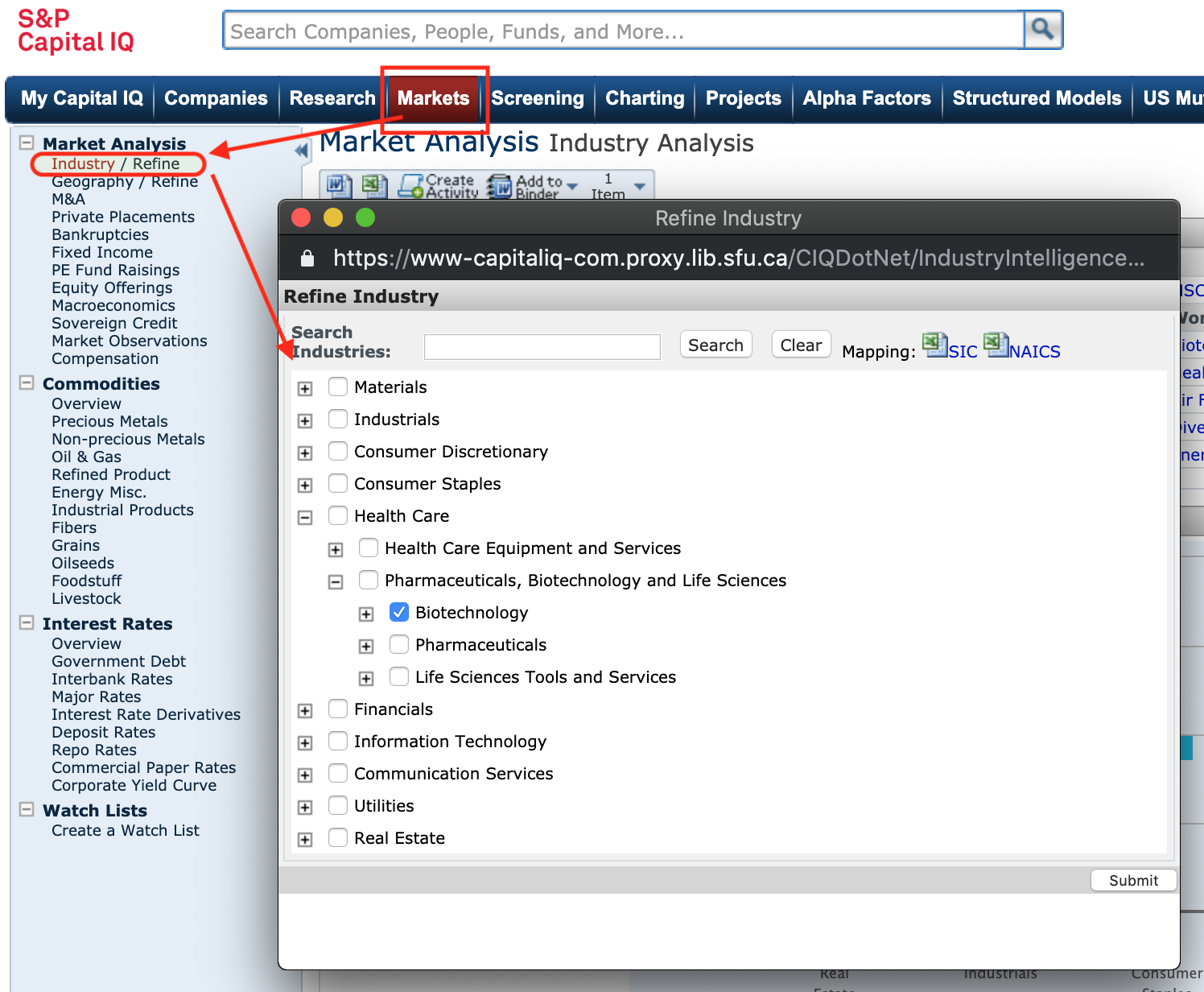Click S&P Capital IQ logo
Screen dimensions: 1204x992
(76, 31)
